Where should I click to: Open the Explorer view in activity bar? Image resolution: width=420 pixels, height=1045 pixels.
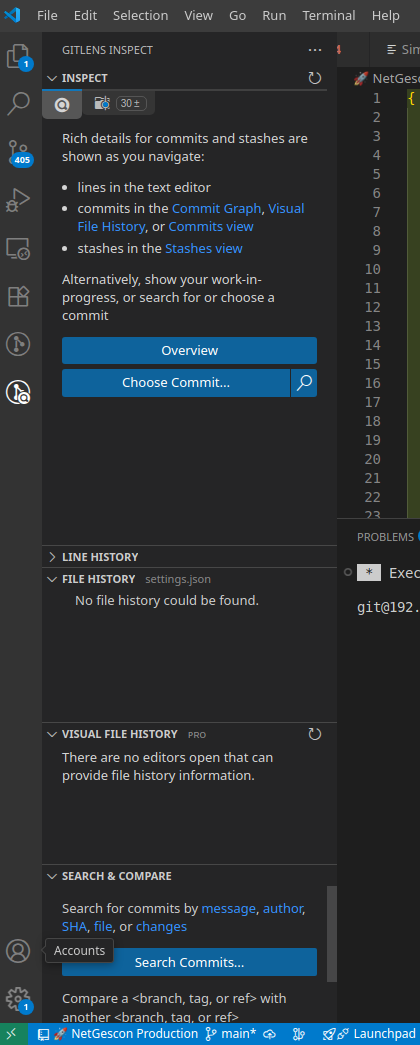[x=19, y=57]
